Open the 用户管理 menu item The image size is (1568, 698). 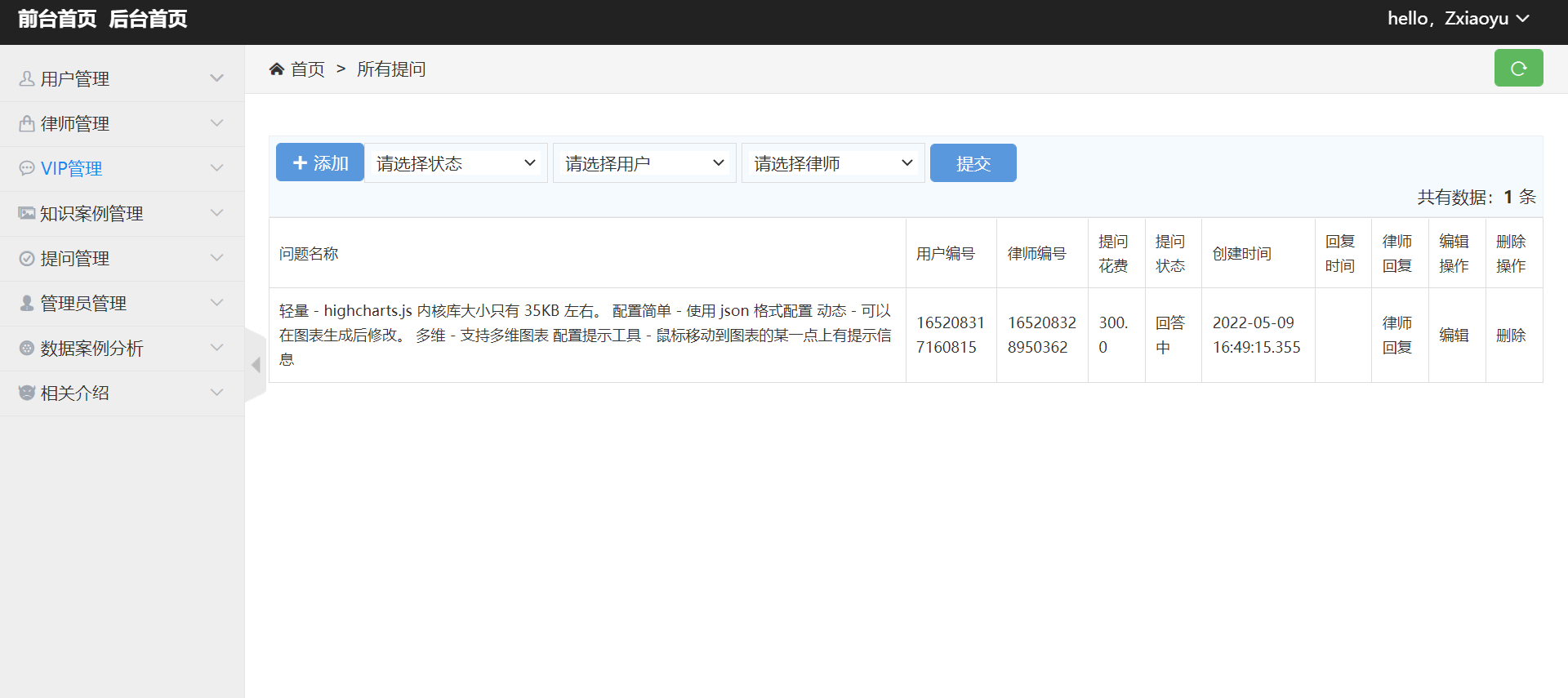122,79
